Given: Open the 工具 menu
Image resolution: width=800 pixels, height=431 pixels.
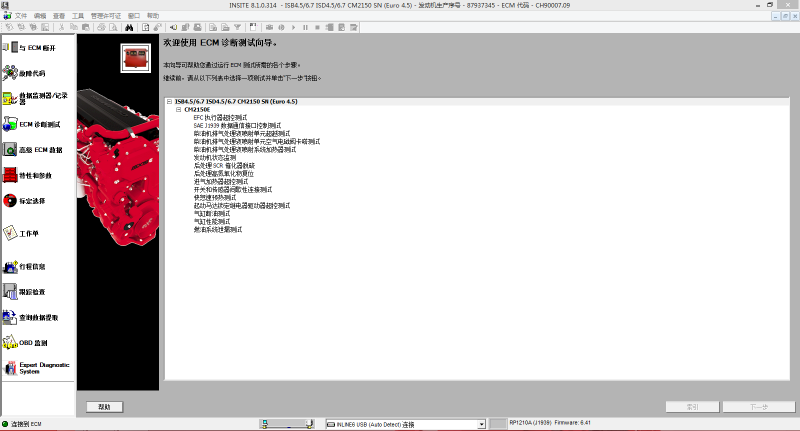Looking at the screenshot, I should 78,16.
